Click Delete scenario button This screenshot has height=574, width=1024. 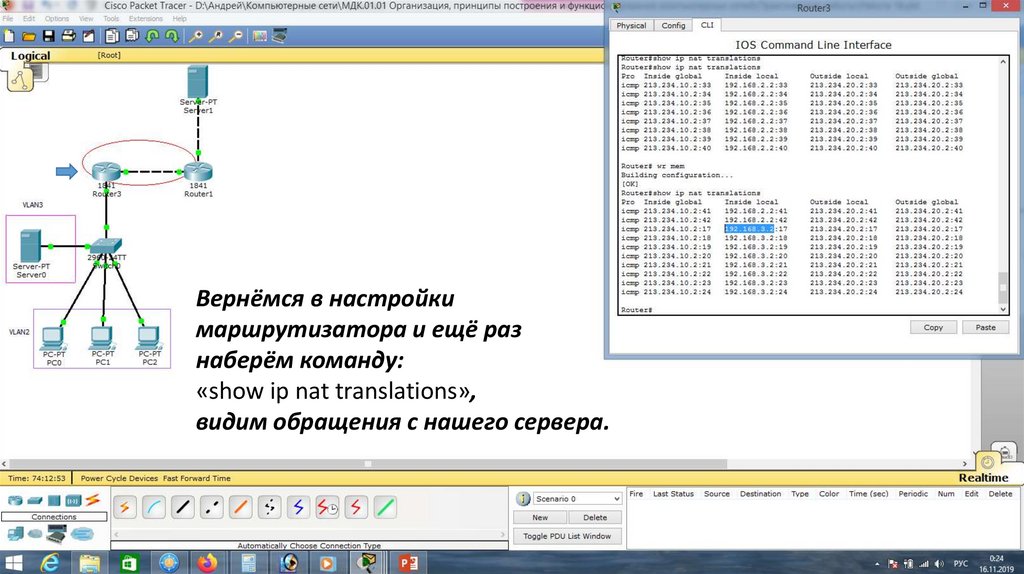click(594, 517)
